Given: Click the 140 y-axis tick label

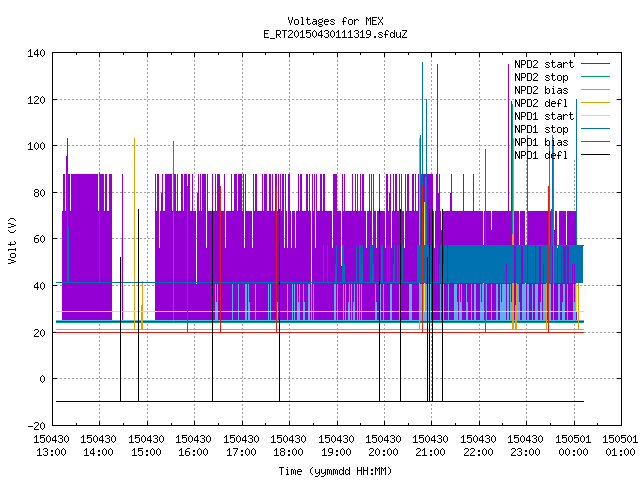Looking at the screenshot, I should pyautogui.click(x=36, y=53).
